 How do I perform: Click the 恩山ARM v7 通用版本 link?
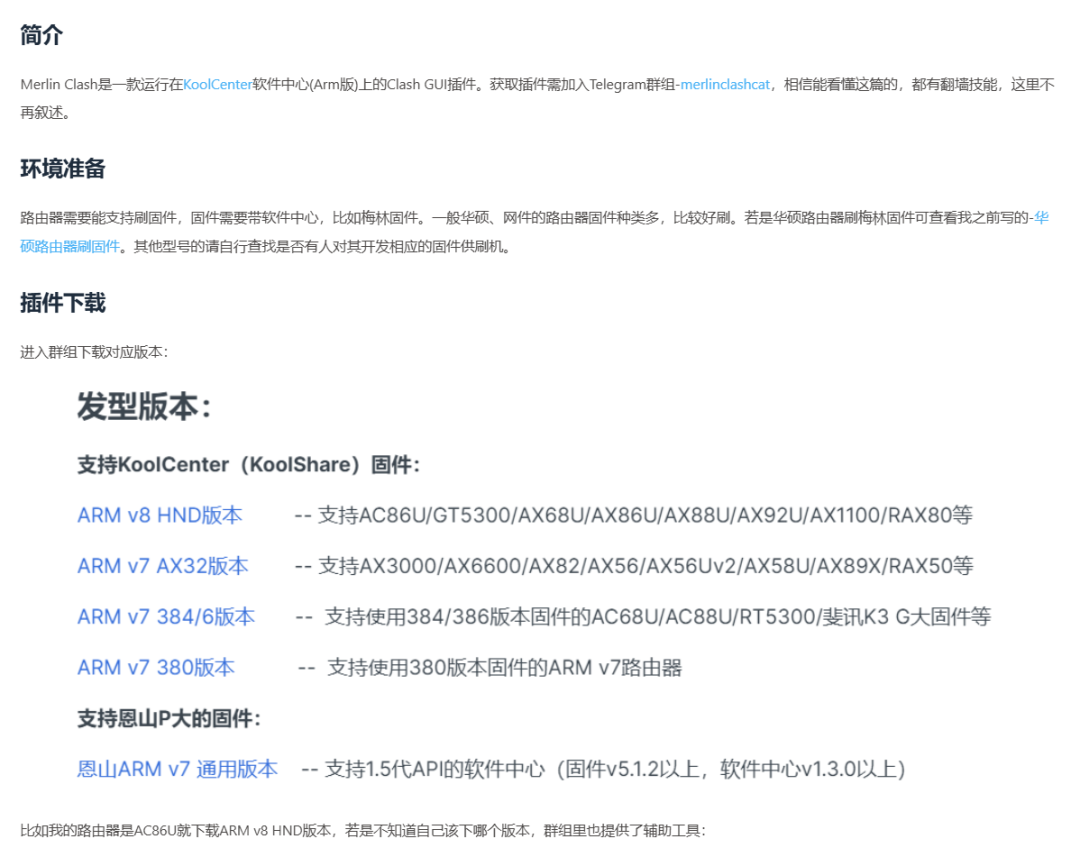coord(177,769)
